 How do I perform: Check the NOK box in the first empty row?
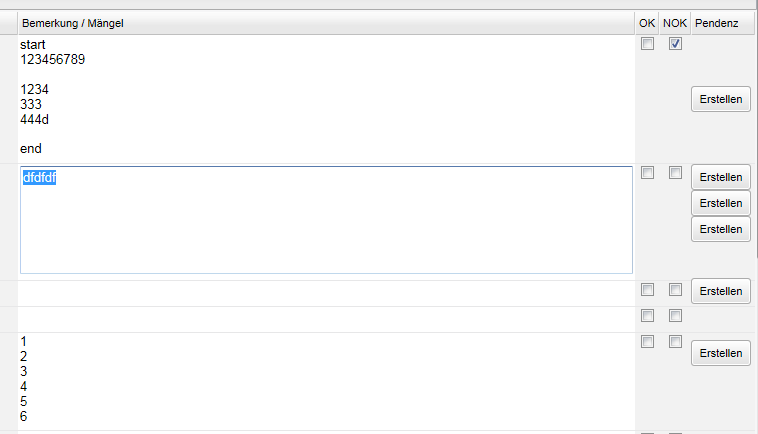click(675, 290)
